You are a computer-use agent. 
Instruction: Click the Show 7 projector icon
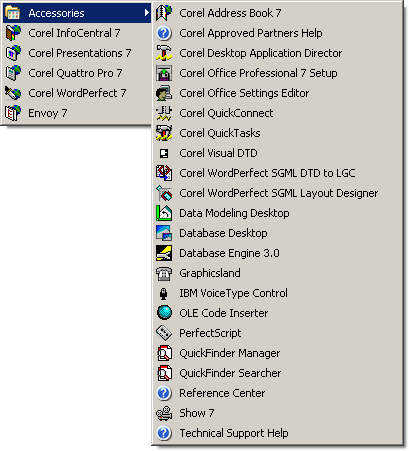(164, 413)
